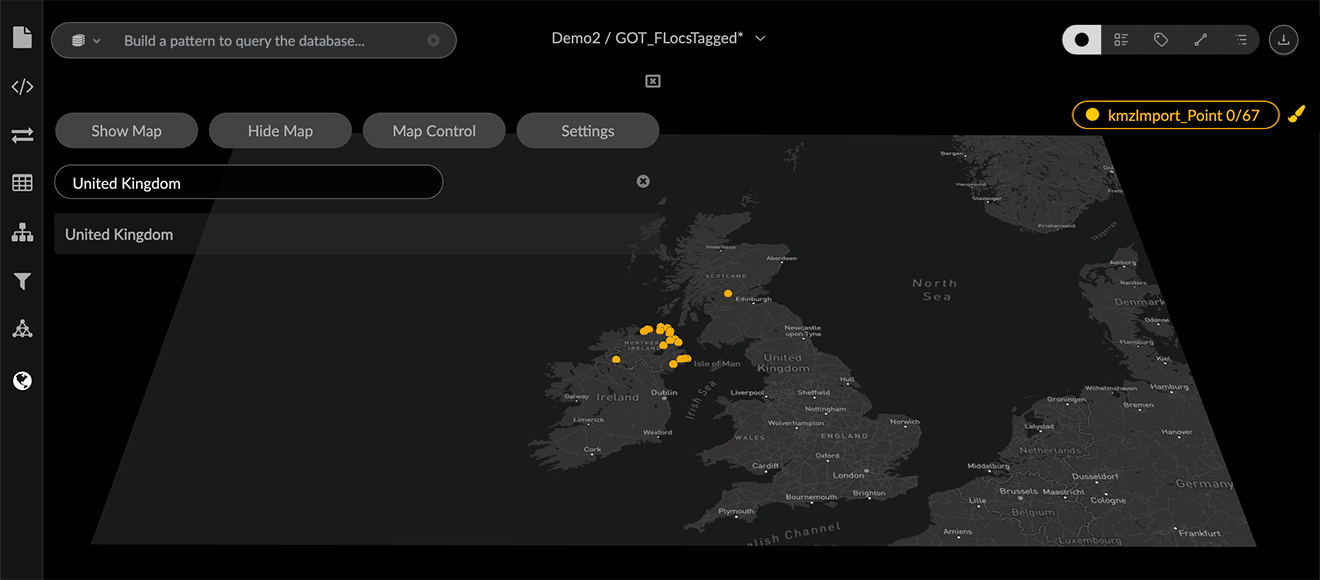Open the globe map view in sidebar
Image resolution: width=1320 pixels, height=580 pixels.
(22, 380)
